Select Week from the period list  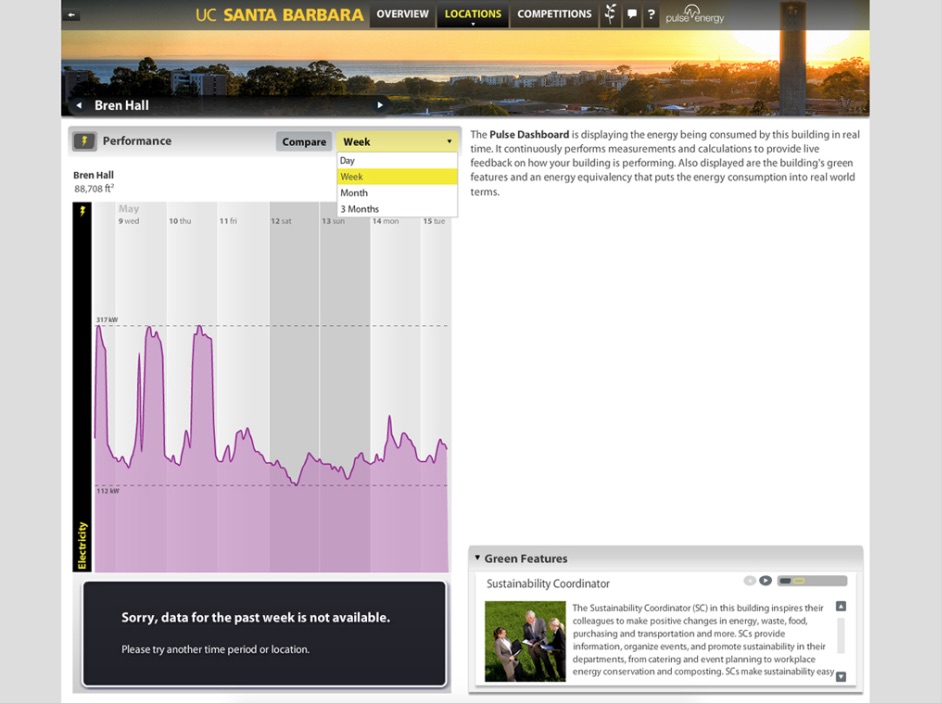[x=397, y=177]
